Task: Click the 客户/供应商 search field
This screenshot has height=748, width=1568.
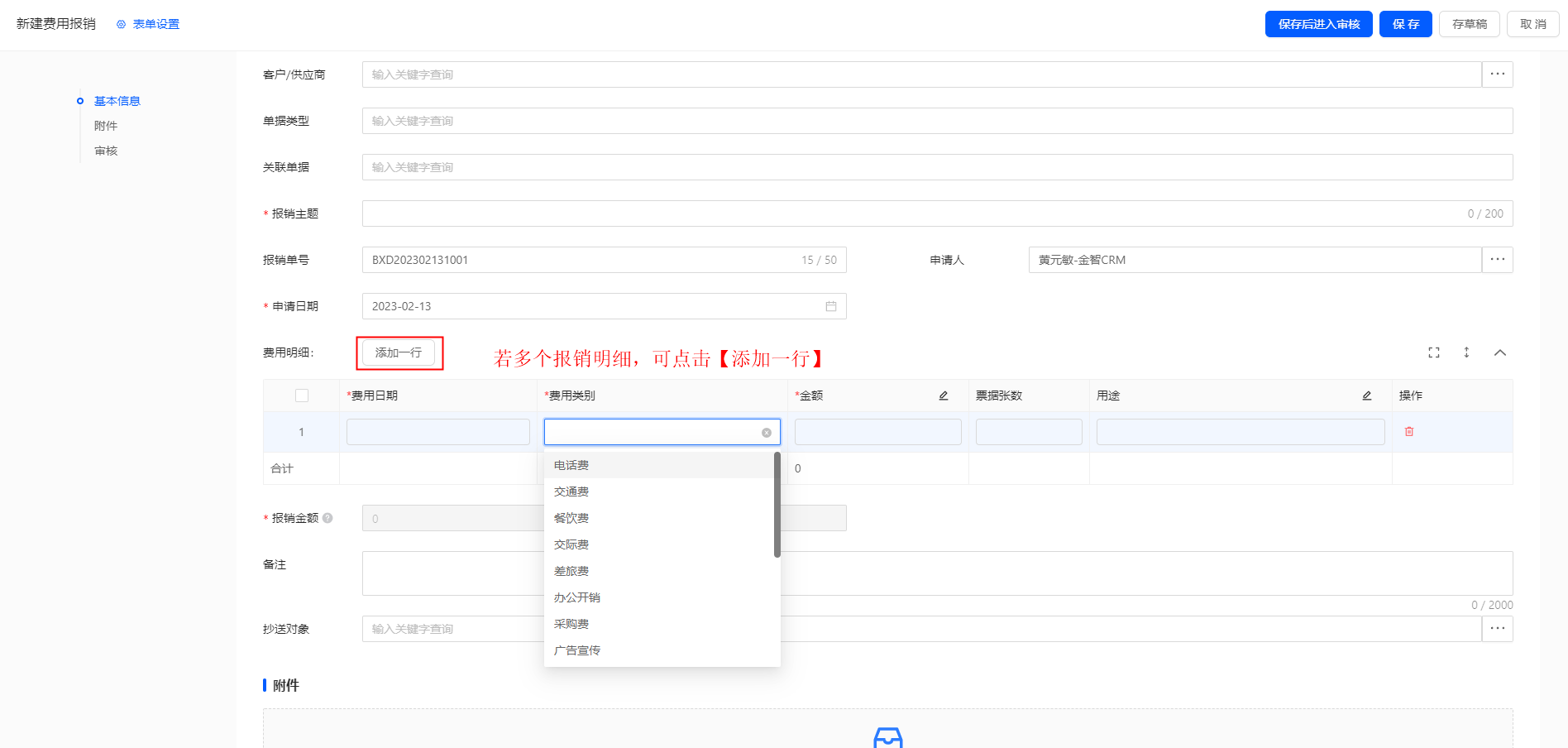Action: (x=921, y=74)
